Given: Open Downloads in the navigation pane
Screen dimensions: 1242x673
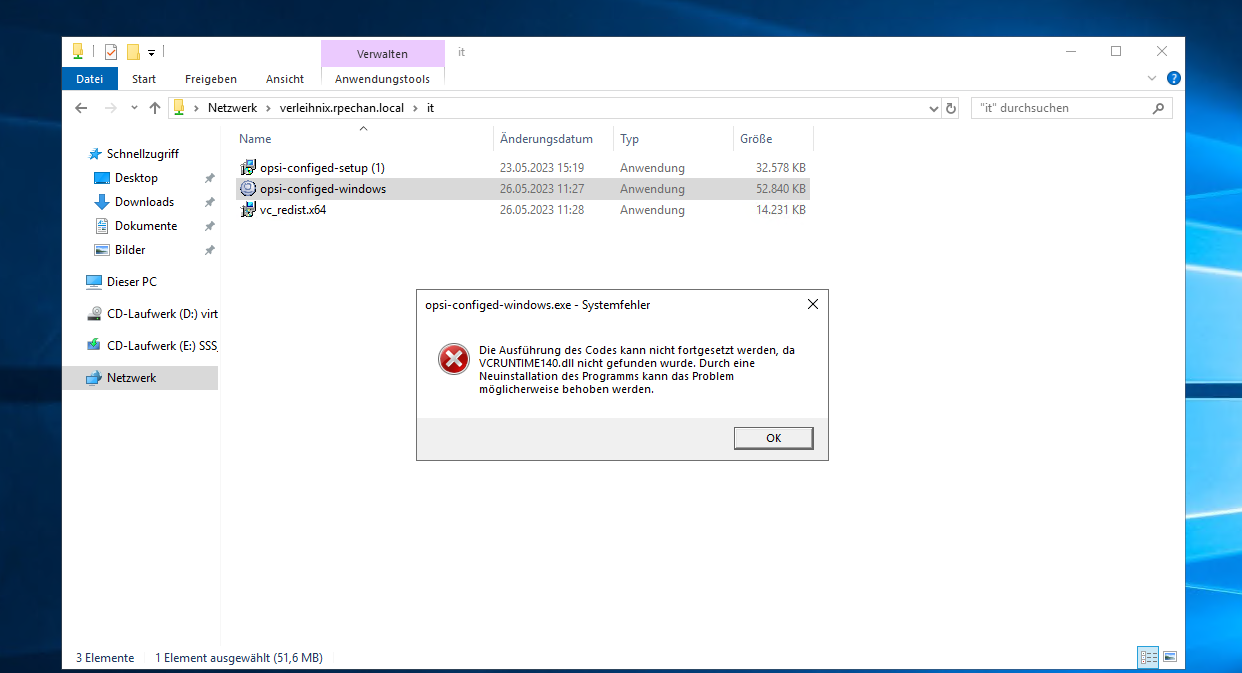Looking at the screenshot, I should (x=144, y=202).
